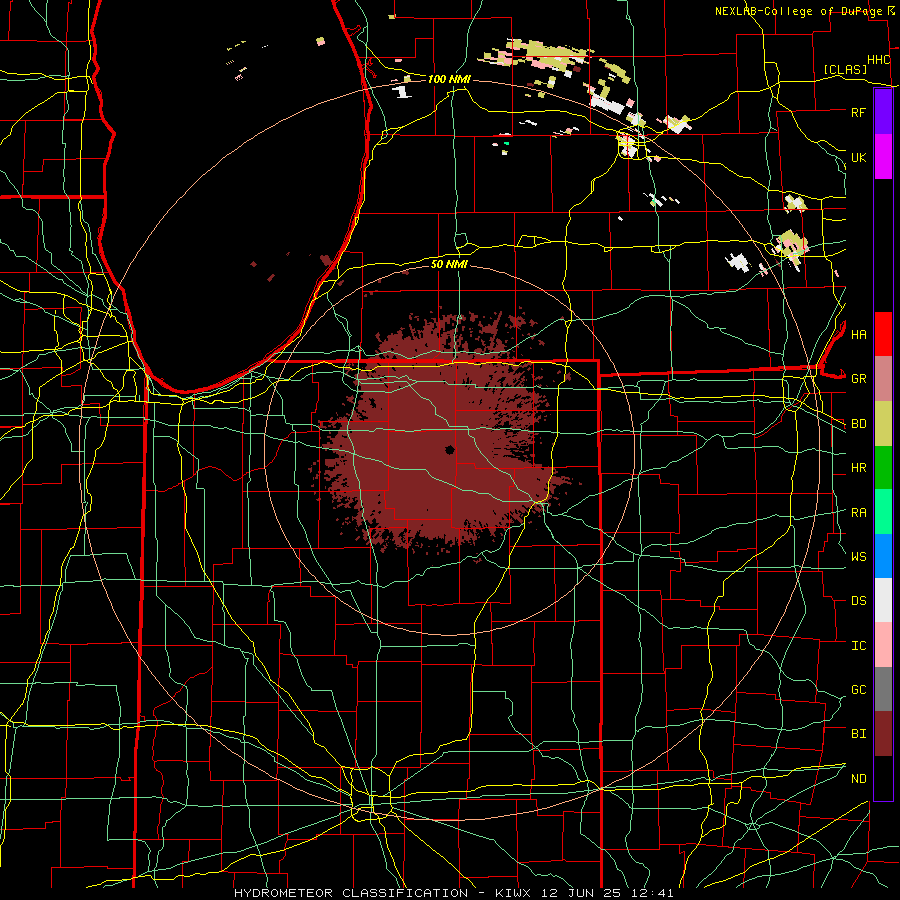Click the black radar site dot inside the brown echo
This screenshot has height=900, width=900.
point(449,450)
